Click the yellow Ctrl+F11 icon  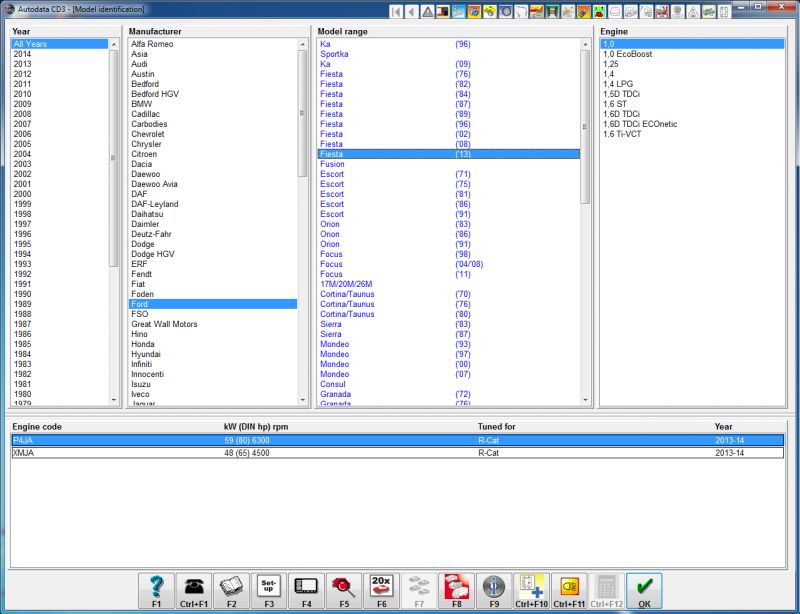pyautogui.click(x=569, y=591)
